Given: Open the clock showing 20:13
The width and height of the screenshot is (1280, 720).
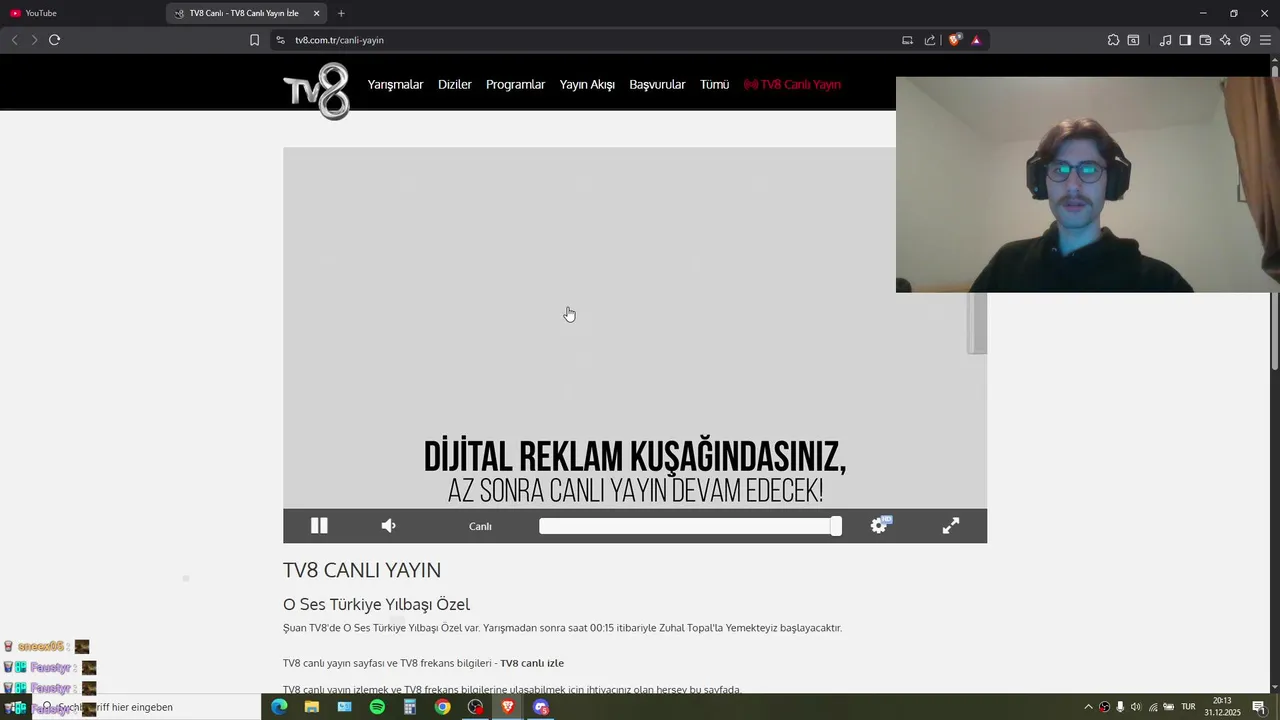Looking at the screenshot, I should (1222, 707).
